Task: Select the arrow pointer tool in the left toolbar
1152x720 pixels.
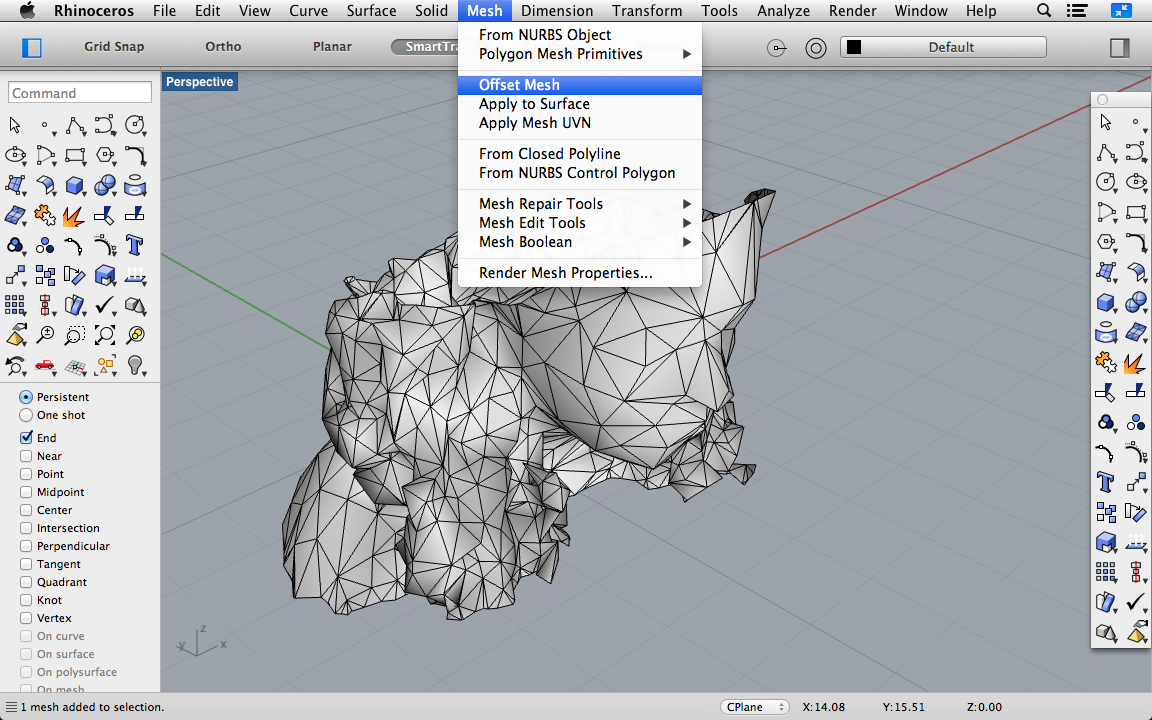Action: 15,125
